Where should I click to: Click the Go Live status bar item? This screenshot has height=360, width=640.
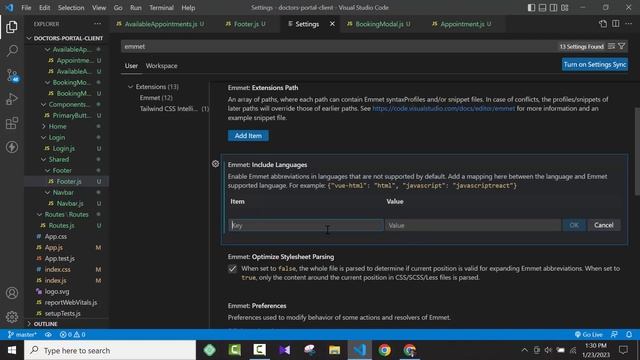588,335
